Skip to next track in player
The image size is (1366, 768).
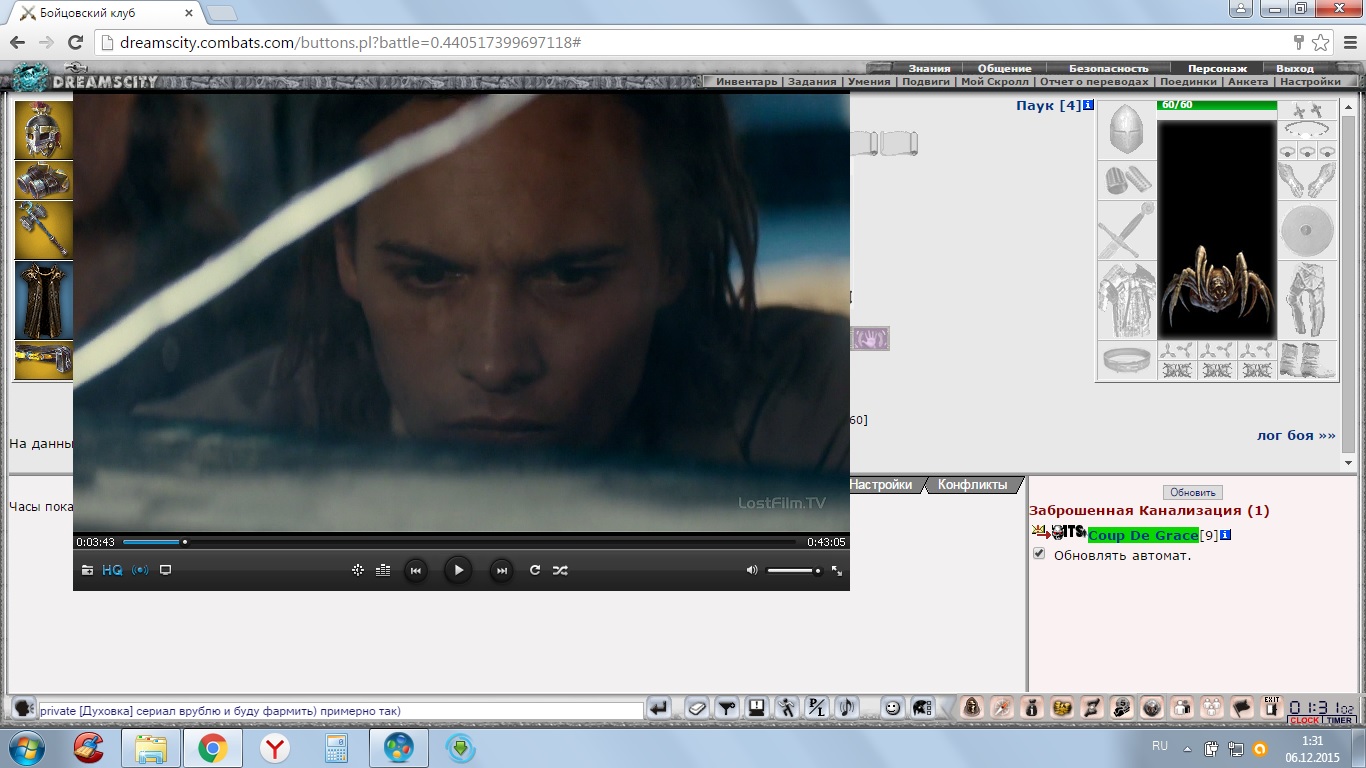coord(501,570)
